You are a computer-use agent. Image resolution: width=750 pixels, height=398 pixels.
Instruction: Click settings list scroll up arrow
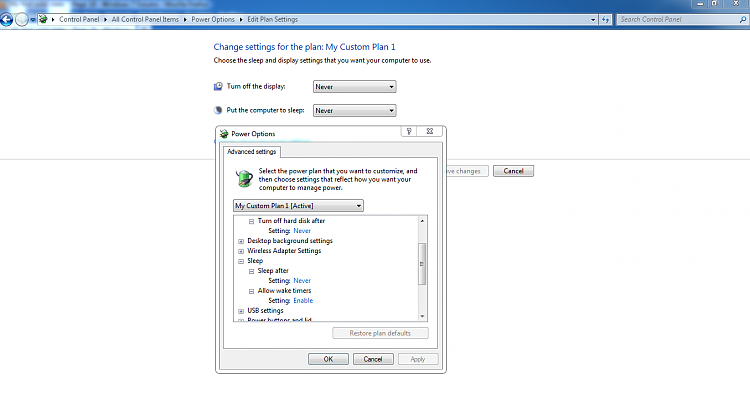click(x=422, y=221)
